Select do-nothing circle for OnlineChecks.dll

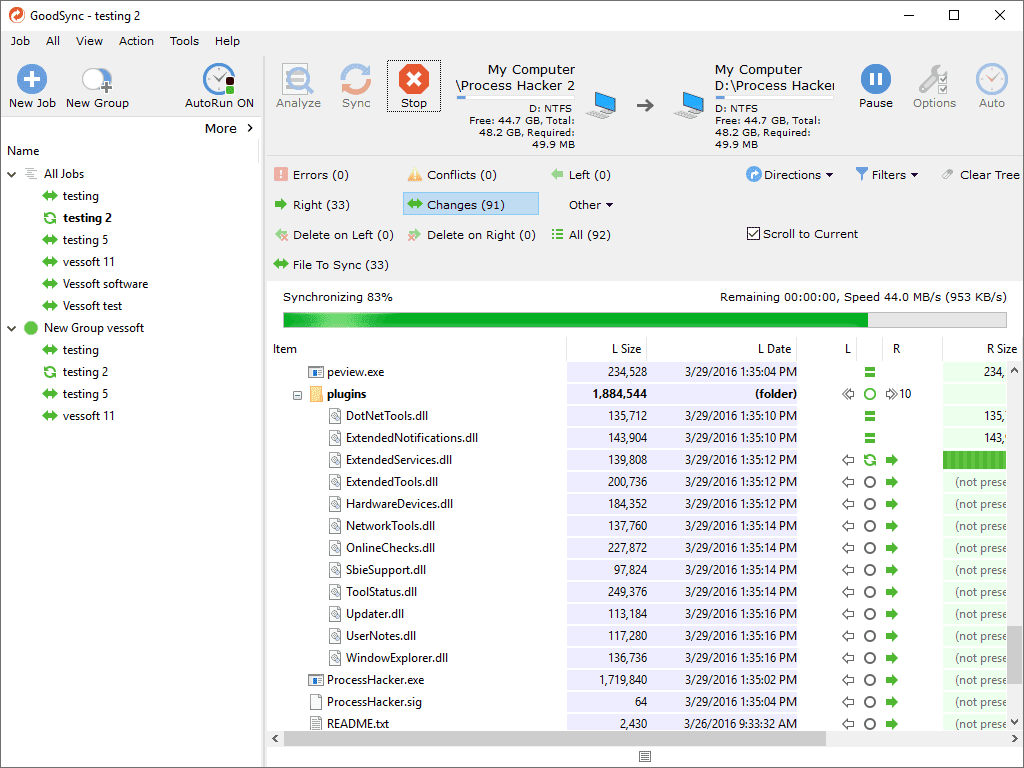tap(869, 548)
